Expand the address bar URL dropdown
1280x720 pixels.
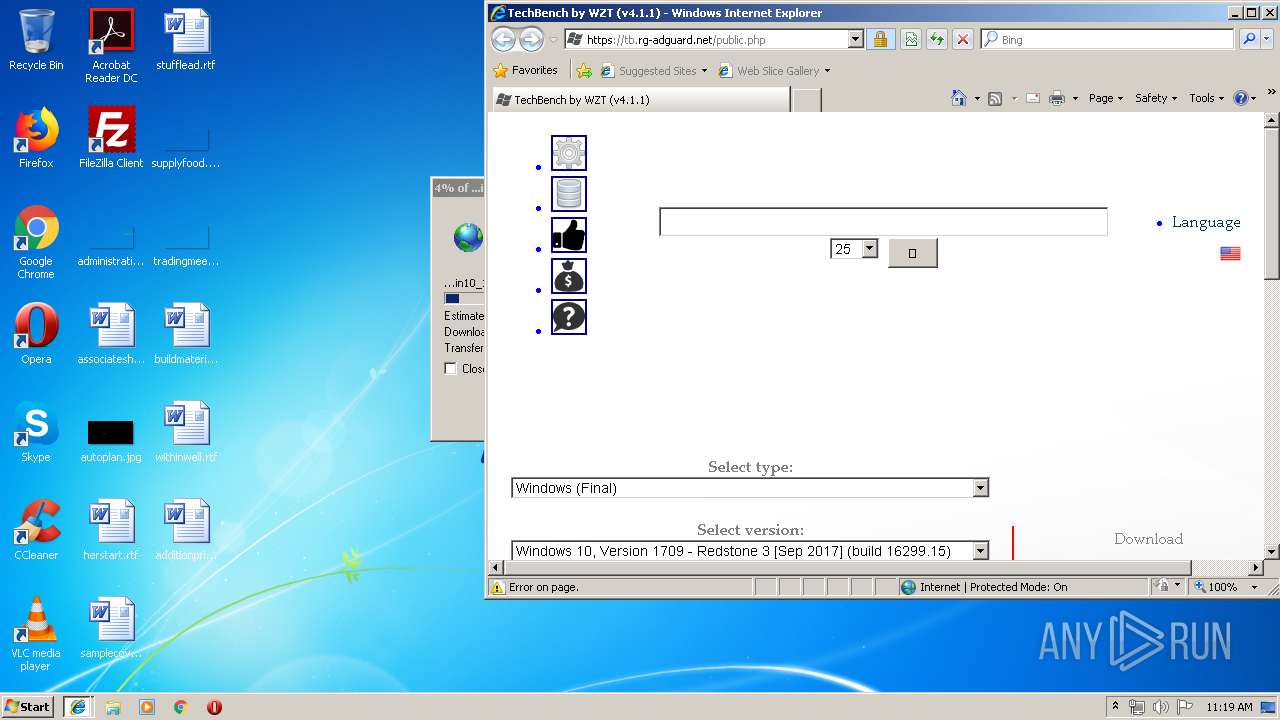coord(855,39)
